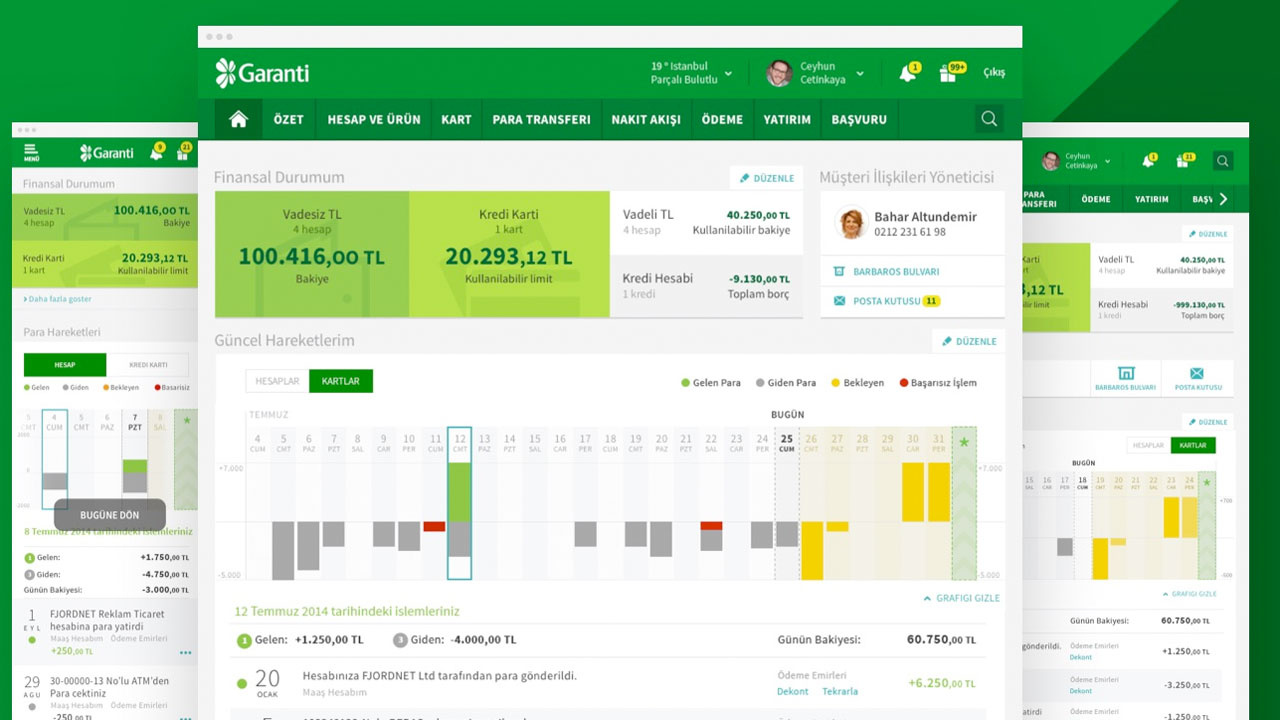Toggle the Başarısız İşlem legend filter
The height and width of the screenshot is (720, 1280).
937,383
